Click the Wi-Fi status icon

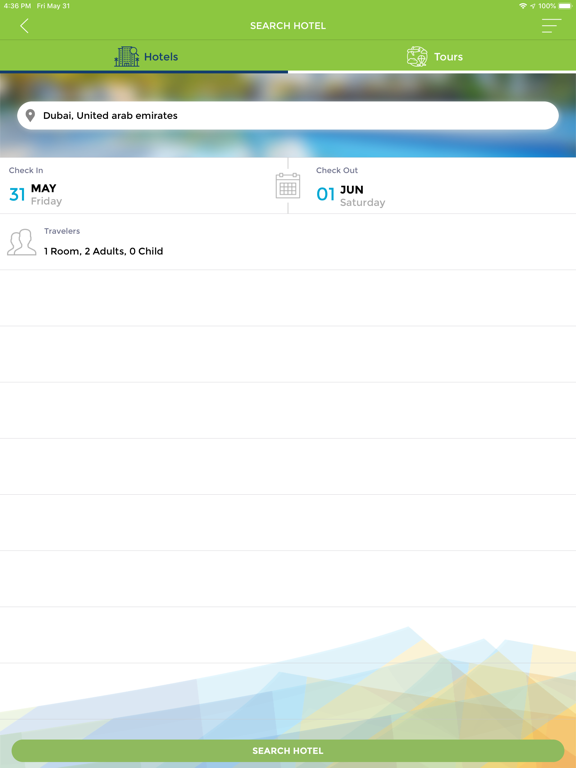click(x=523, y=6)
